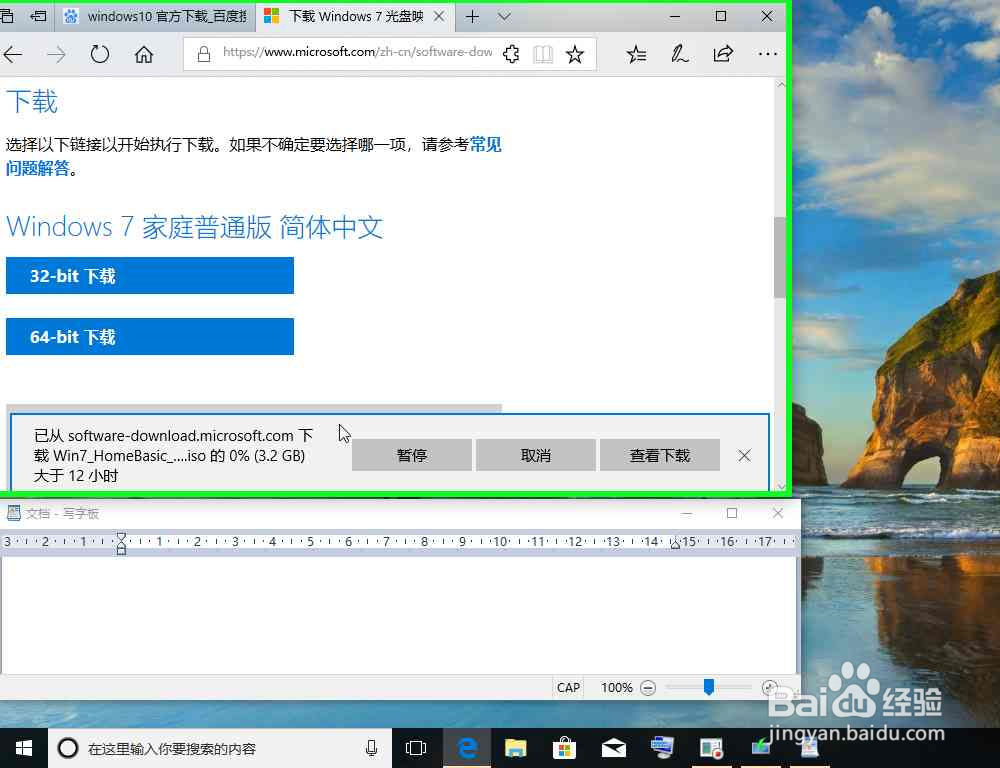Click the Cortana microphone icon
Image resolution: width=1000 pixels, height=768 pixels.
pyautogui.click(x=371, y=748)
